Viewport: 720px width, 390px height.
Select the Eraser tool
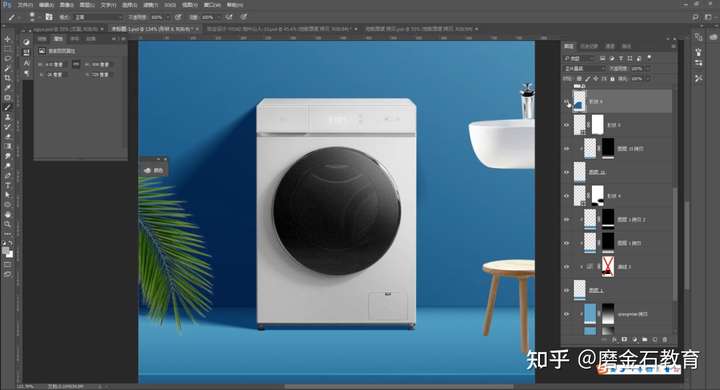pos(7,137)
